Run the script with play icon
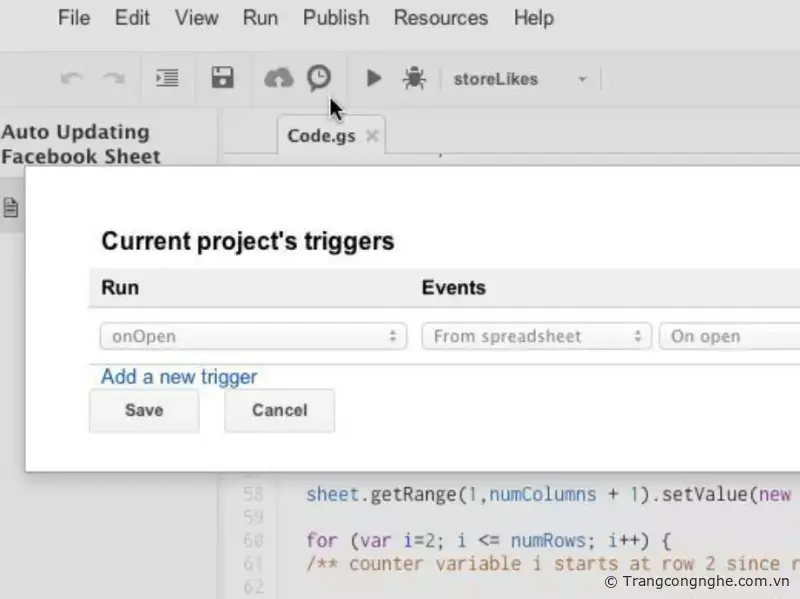800x599 pixels. click(x=374, y=78)
